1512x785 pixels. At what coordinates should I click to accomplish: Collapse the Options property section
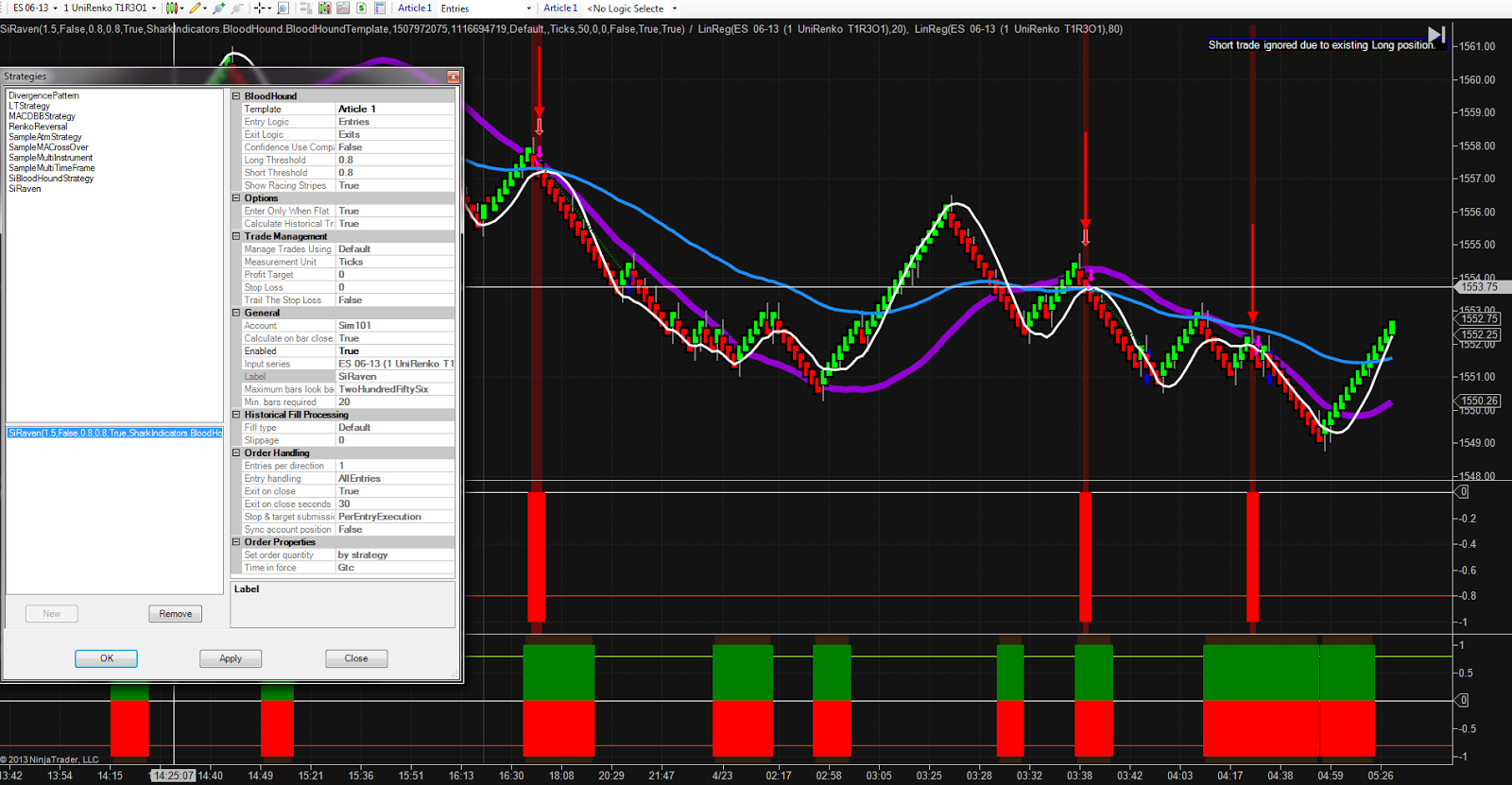coord(236,198)
